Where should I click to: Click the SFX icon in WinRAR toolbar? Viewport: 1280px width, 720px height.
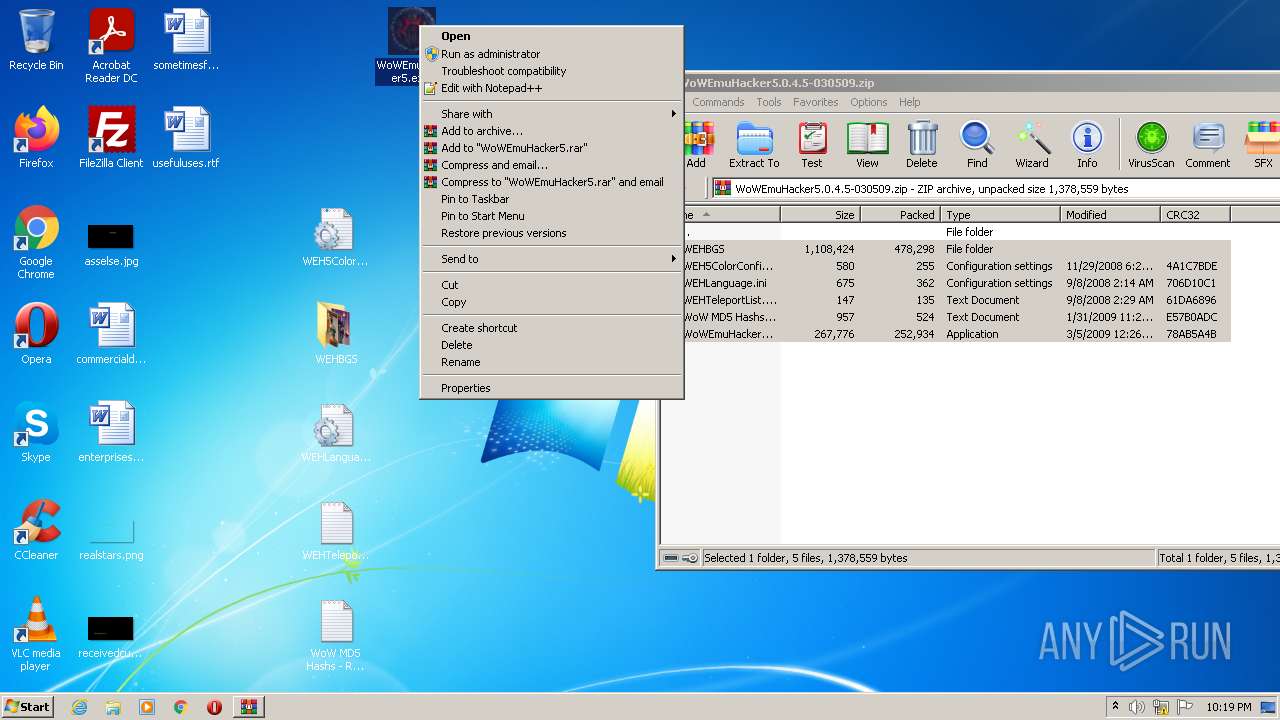pyautogui.click(x=1262, y=145)
